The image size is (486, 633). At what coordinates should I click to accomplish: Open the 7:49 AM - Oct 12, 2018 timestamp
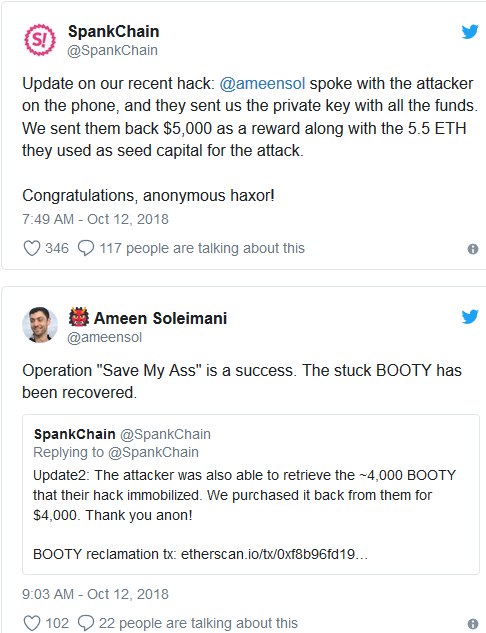(x=95, y=219)
